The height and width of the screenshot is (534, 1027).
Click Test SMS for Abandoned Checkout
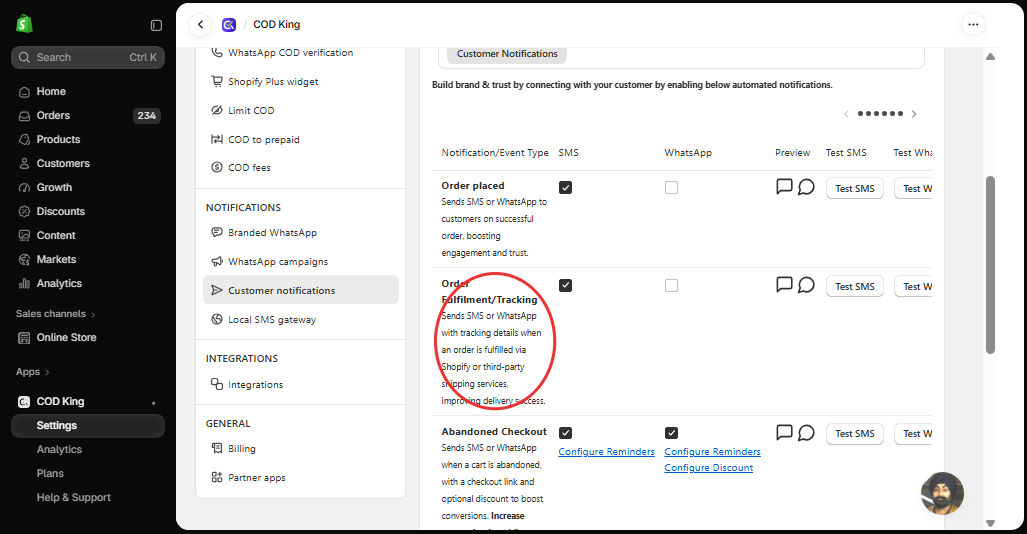855,434
